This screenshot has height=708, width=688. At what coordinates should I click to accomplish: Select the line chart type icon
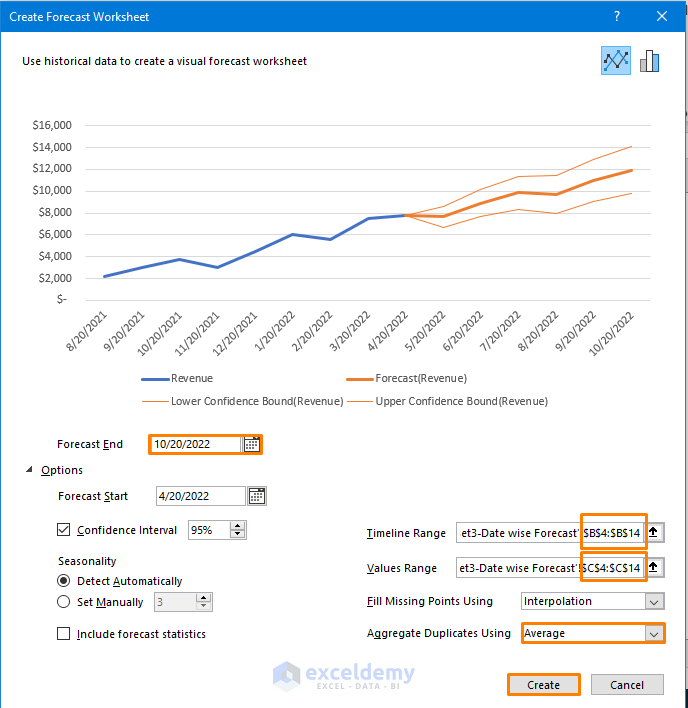pyautogui.click(x=616, y=61)
